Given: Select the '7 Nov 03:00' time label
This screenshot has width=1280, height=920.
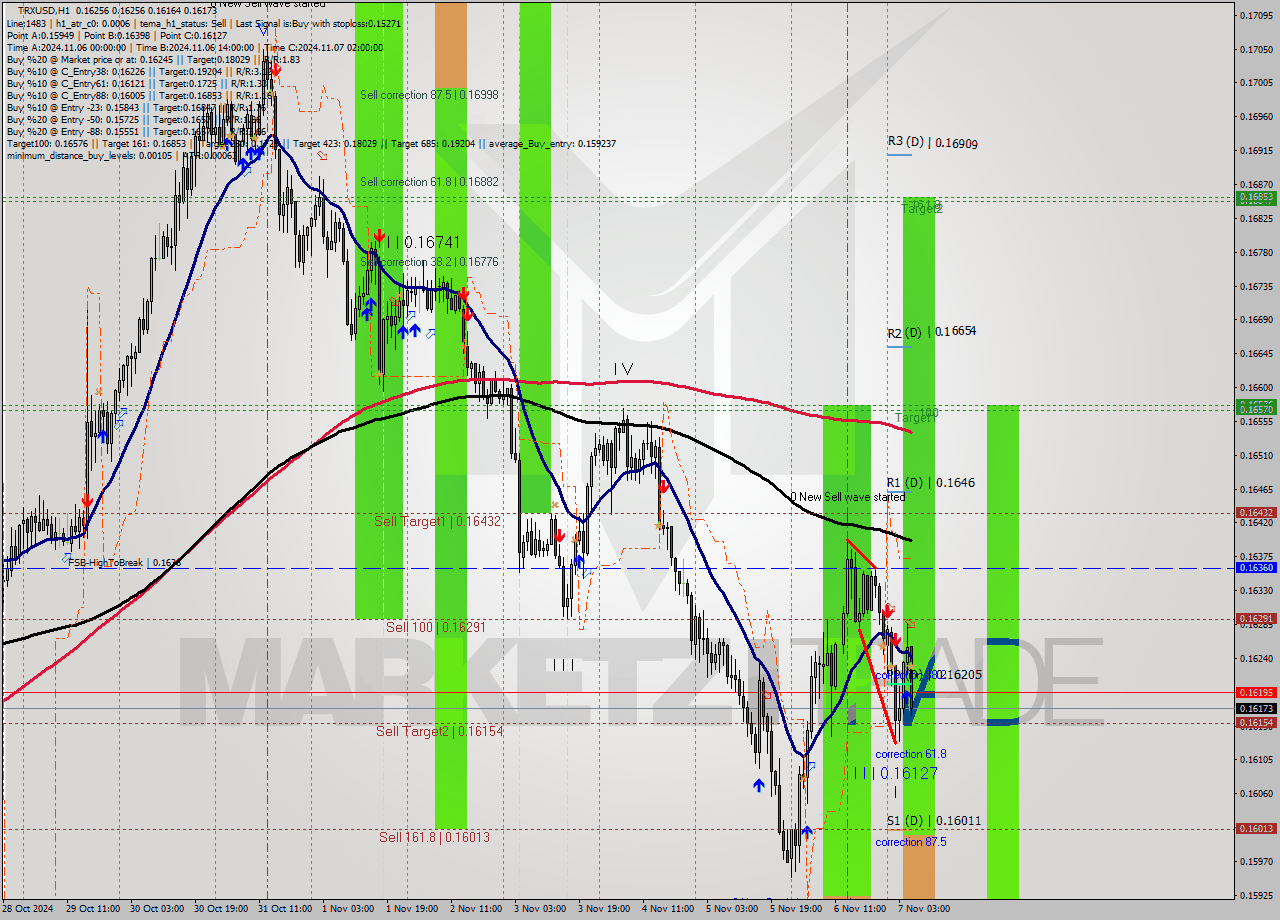Looking at the screenshot, I should [923, 909].
